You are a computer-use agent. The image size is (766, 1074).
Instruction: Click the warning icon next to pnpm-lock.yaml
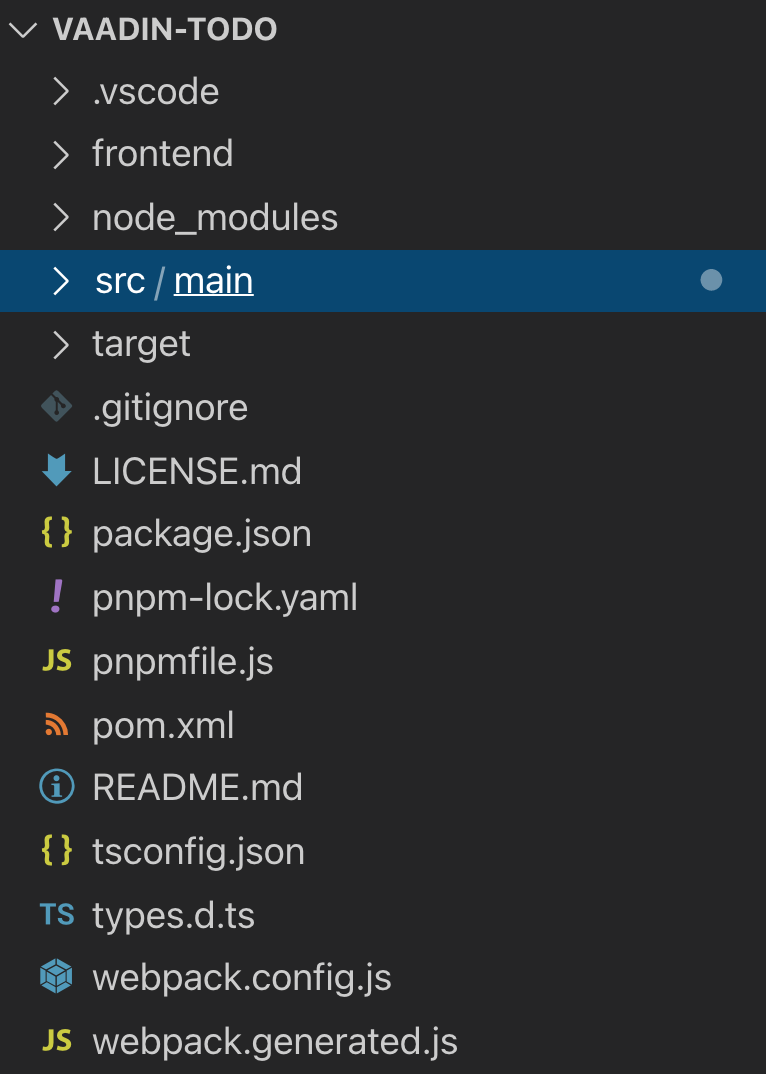[x=58, y=597]
